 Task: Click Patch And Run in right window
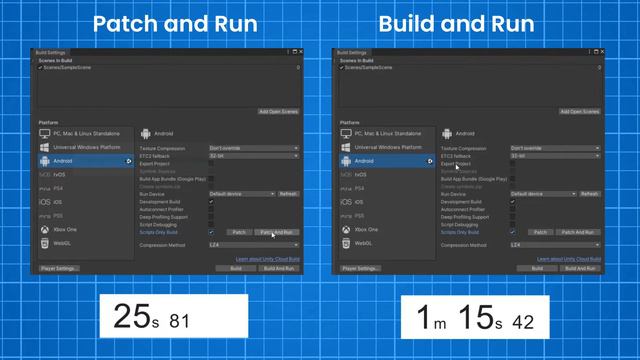(578, 232)
